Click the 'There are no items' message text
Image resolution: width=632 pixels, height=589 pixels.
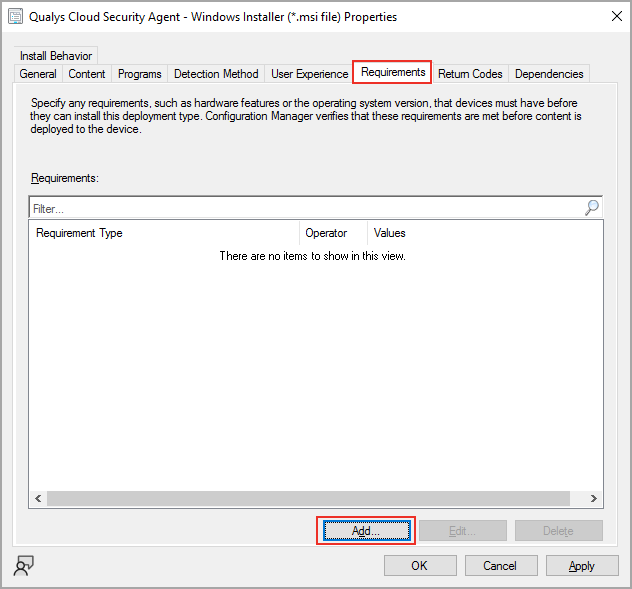[312, 256]
